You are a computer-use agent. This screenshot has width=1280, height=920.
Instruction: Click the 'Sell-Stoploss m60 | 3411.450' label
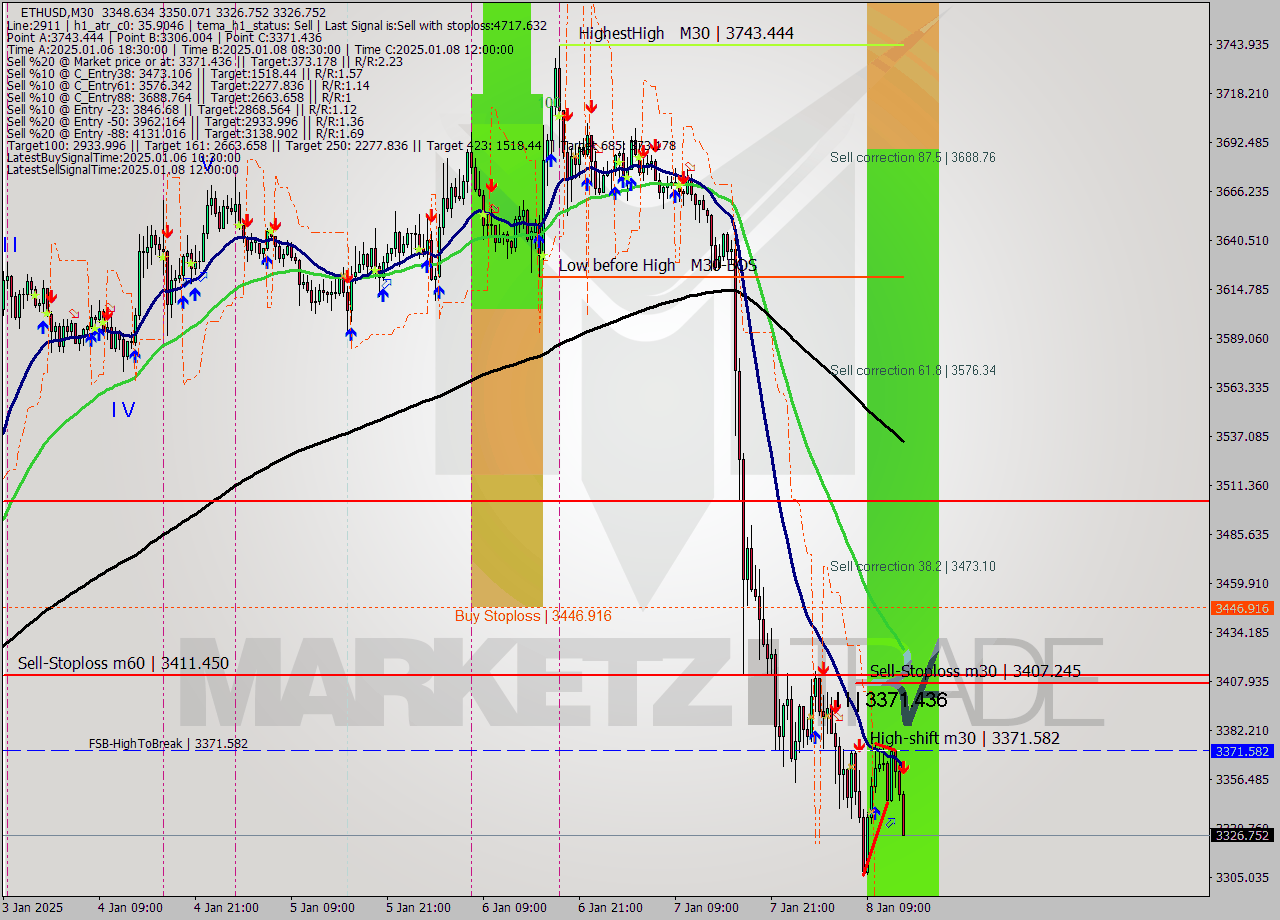point(123,663)
